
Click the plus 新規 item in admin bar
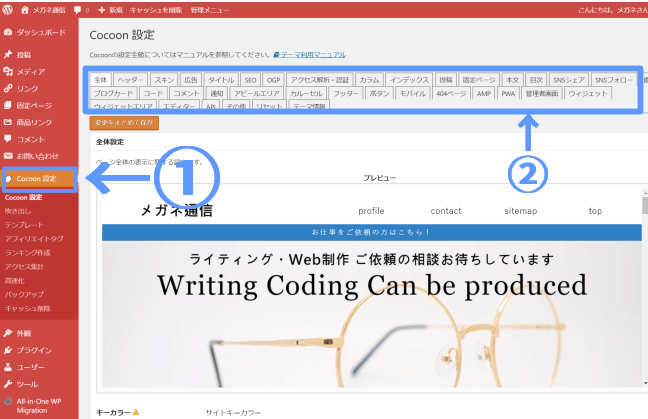pyautogui.click(x=110, y=10)
